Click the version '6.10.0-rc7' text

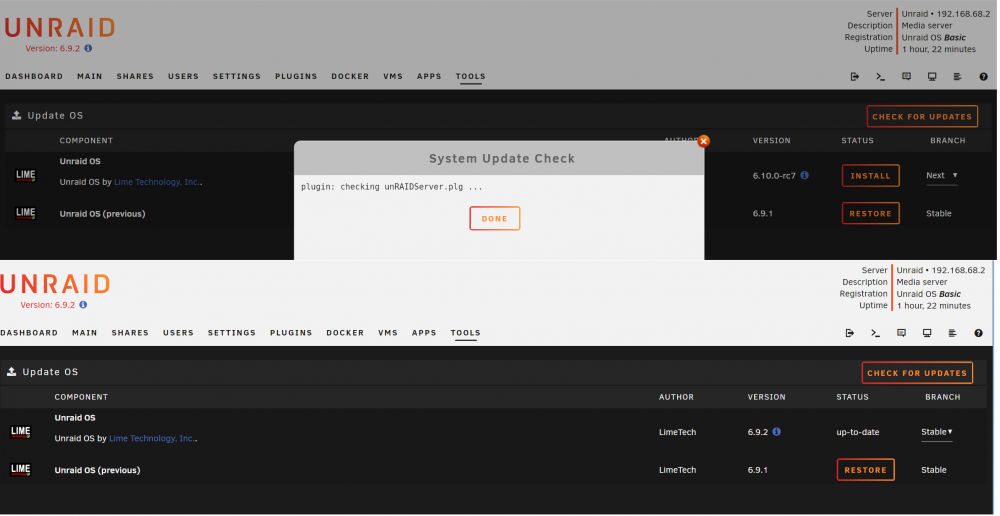point(774,175)
